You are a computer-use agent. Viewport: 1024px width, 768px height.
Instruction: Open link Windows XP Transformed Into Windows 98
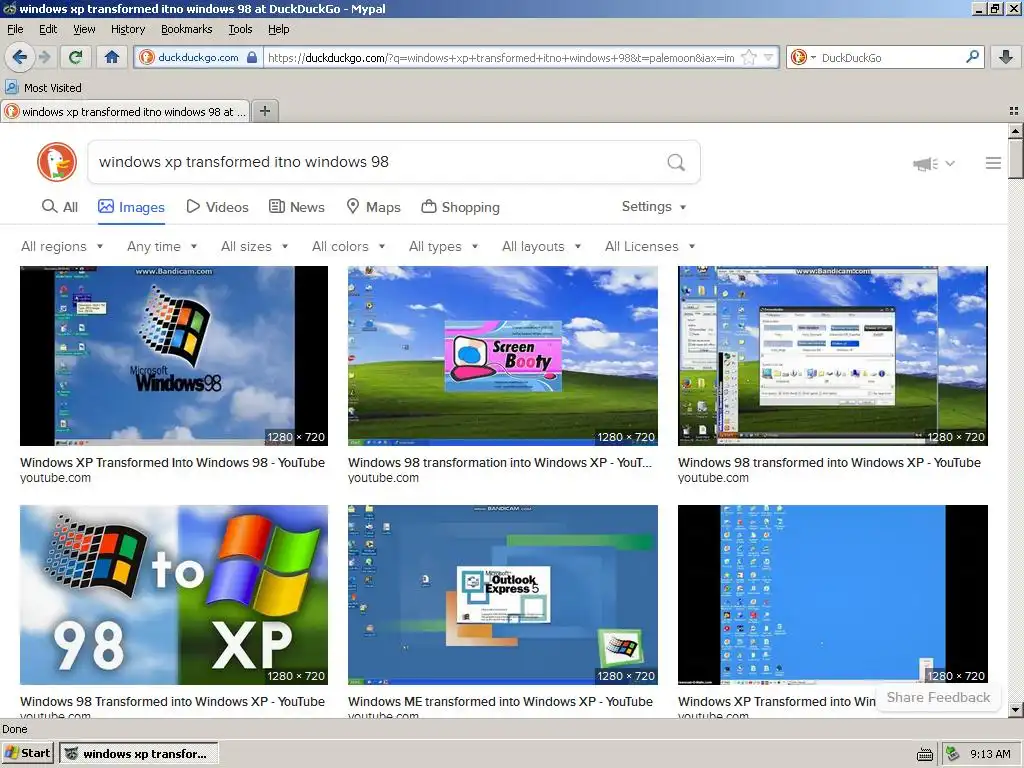click(172, 462)
